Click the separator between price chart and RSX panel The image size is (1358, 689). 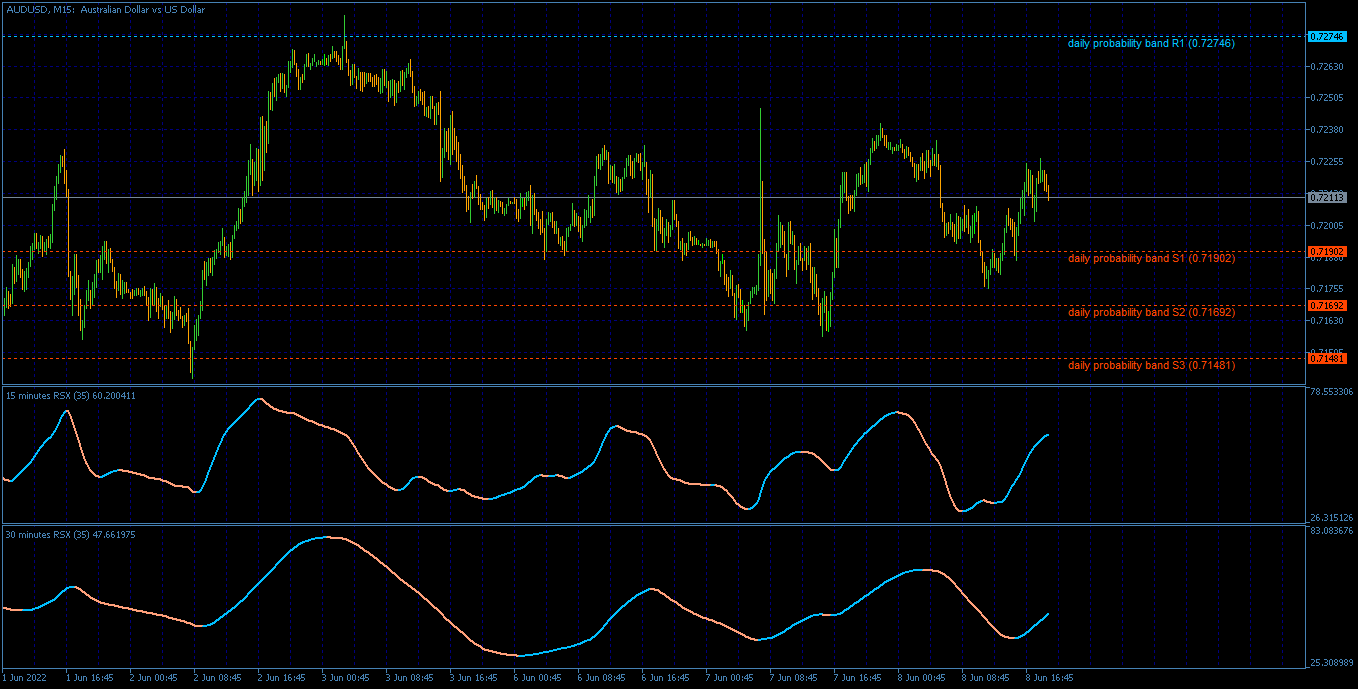tap(654, 385)
